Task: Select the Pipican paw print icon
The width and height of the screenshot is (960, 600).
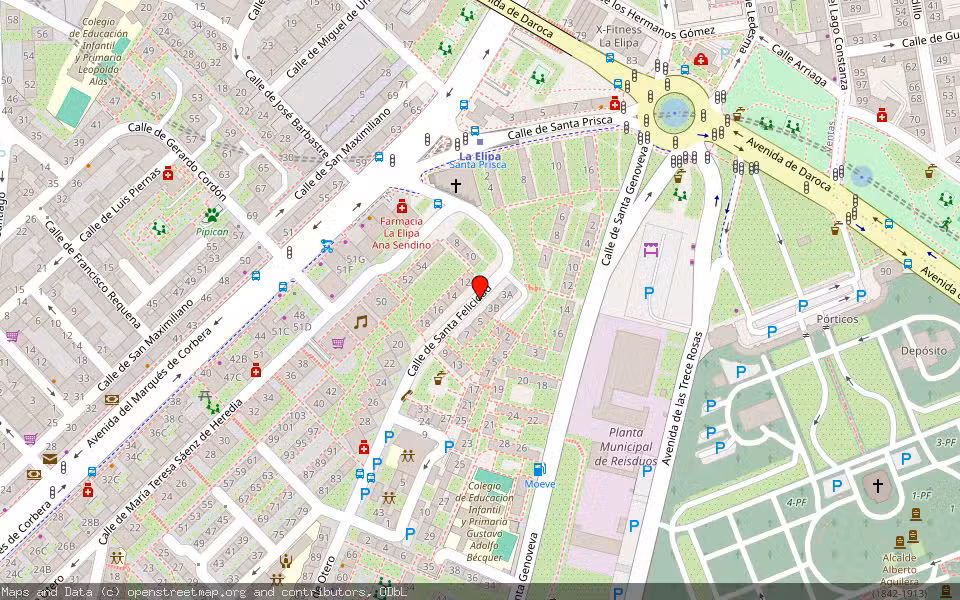Action: coord(212,216)
